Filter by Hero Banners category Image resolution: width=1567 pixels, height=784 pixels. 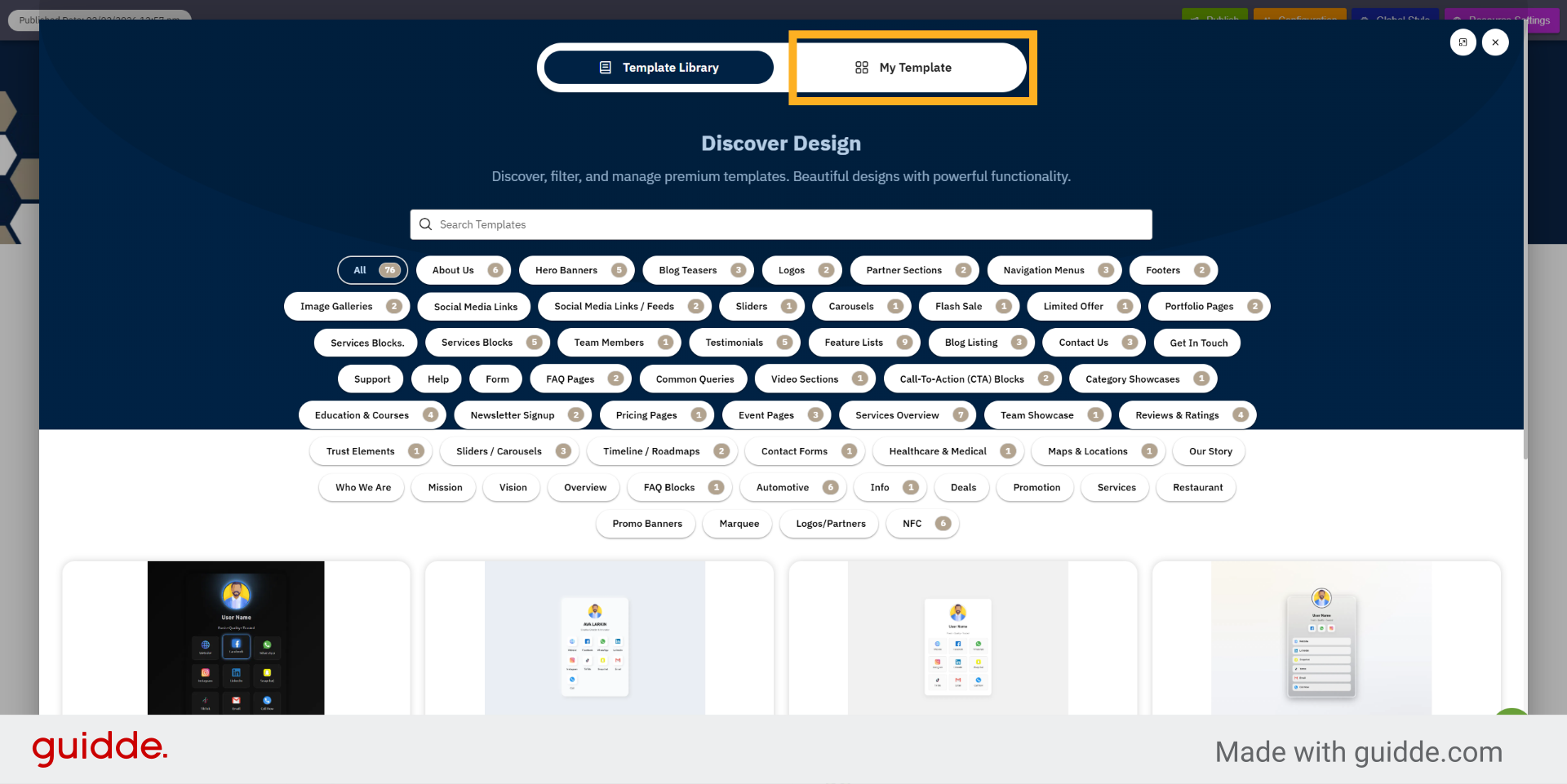point(577,270)
